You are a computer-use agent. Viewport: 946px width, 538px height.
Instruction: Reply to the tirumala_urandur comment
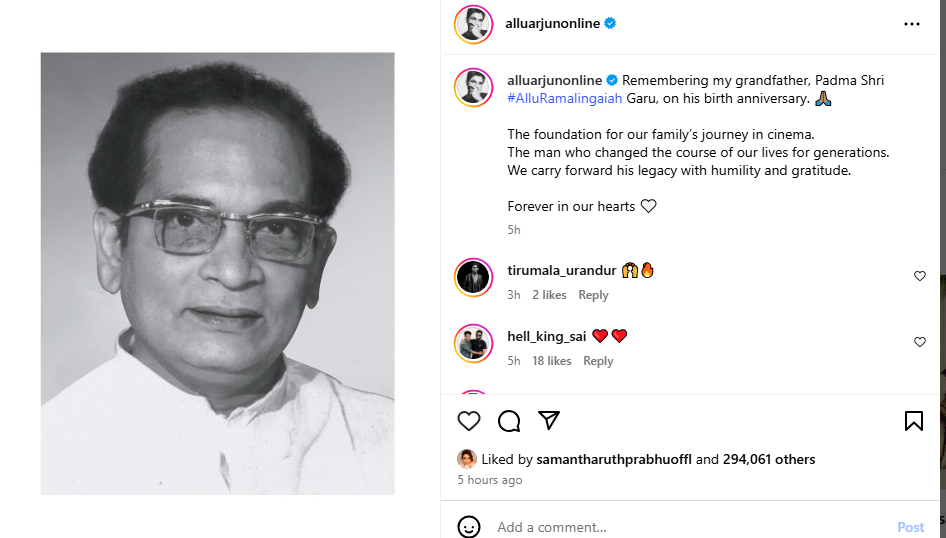[x=593, y=295]
